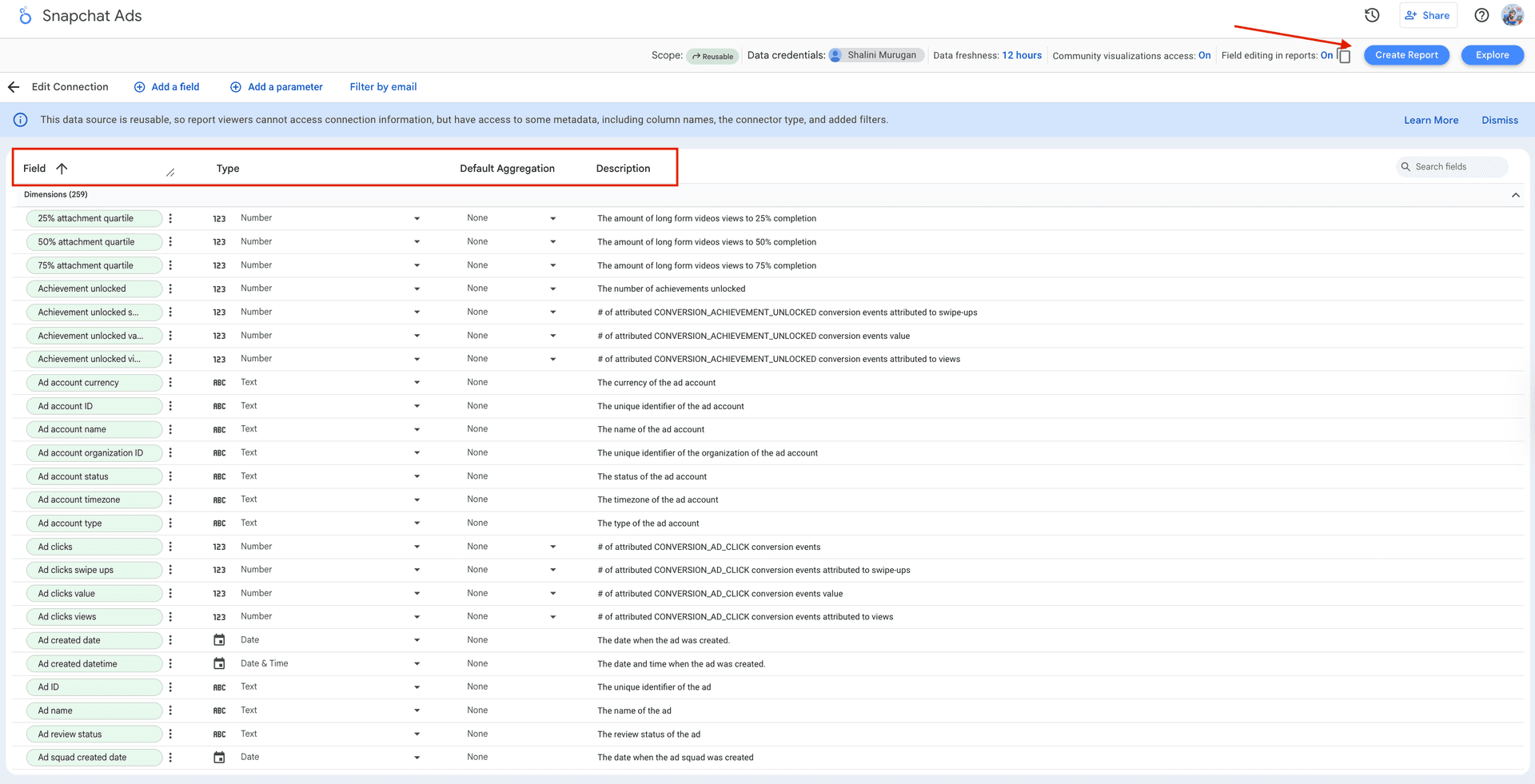The height and width of the screenshot is (784, 1535).
Task: Toggle Community visualizations access setting
Action: 1204,55
